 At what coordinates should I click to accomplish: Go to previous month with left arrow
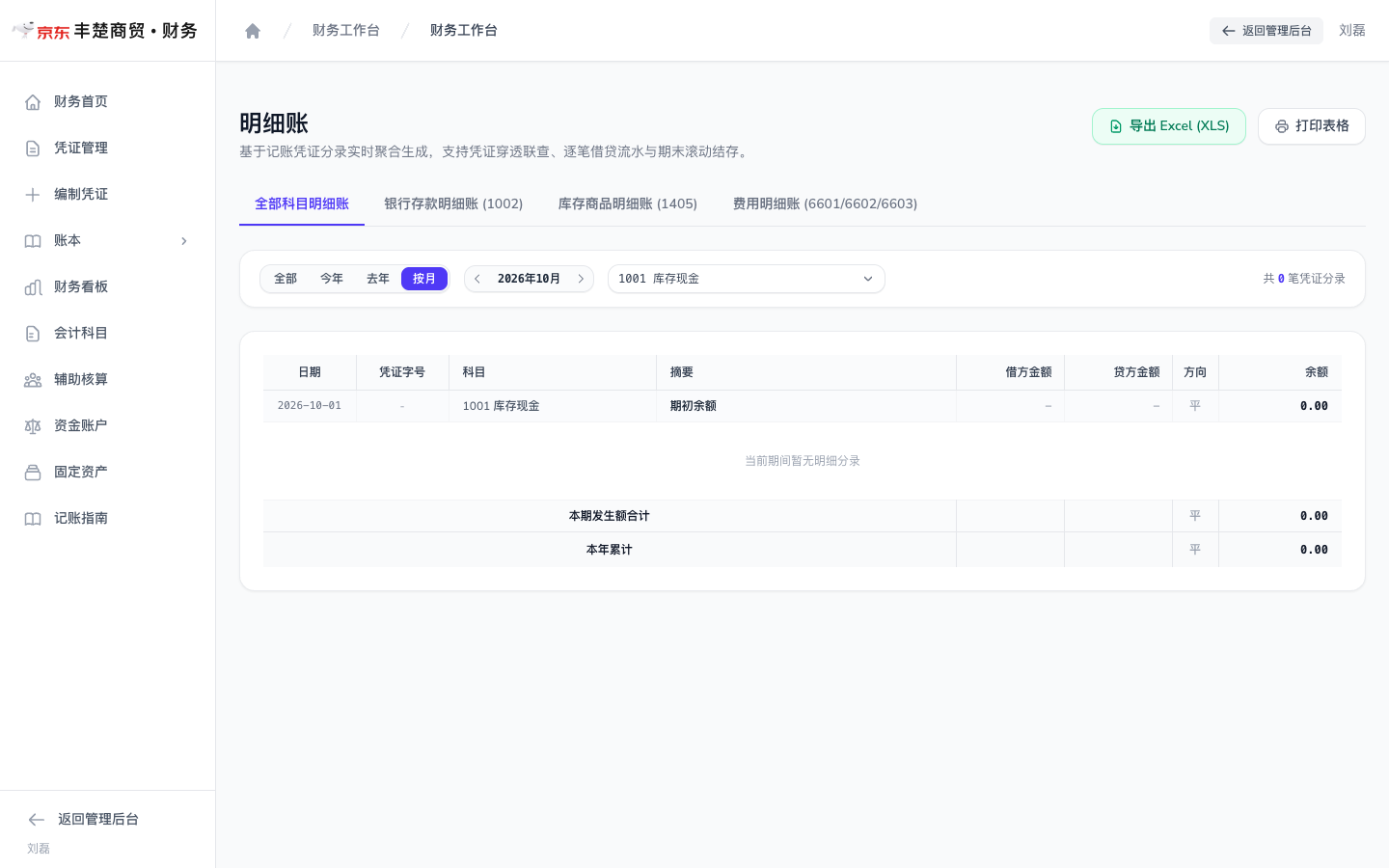[477, 279]
